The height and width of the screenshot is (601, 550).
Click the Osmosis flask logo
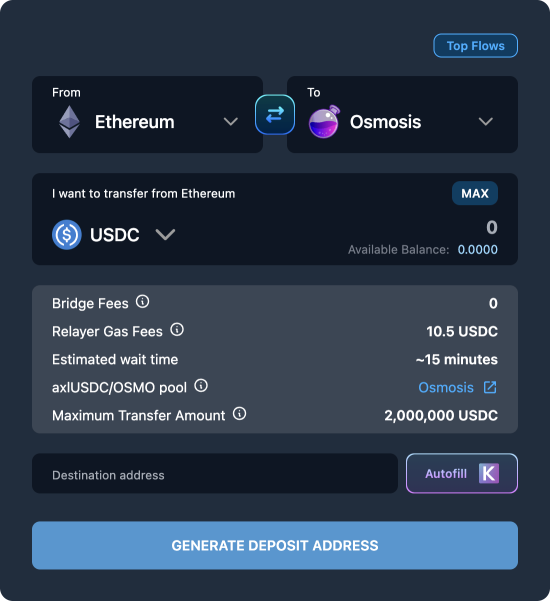pos(324,122)
